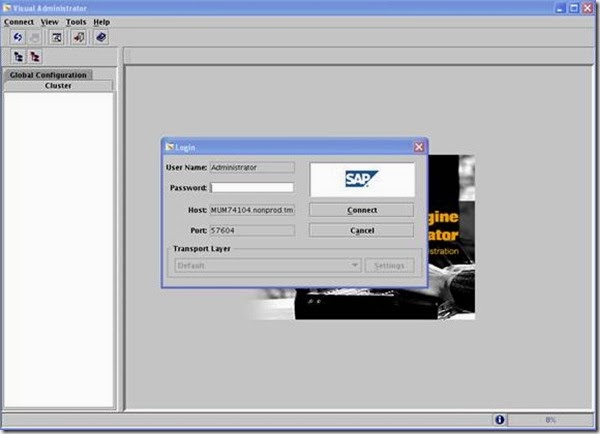Open the Help menu
Viewport: 600px width, 434px height.
tap(101, 22)
